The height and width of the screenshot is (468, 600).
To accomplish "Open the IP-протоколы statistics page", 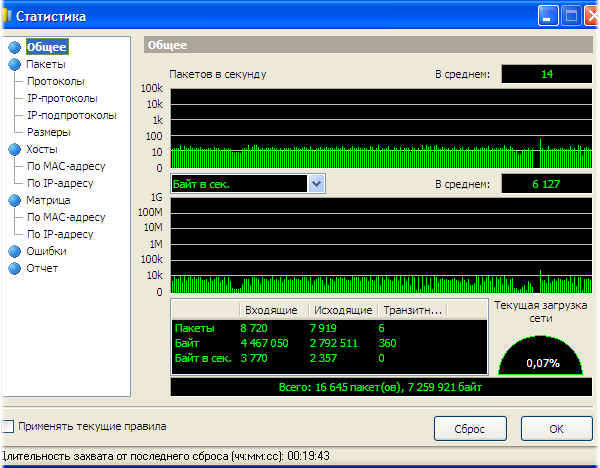I will pyautogui.click(x=62, y=98).
